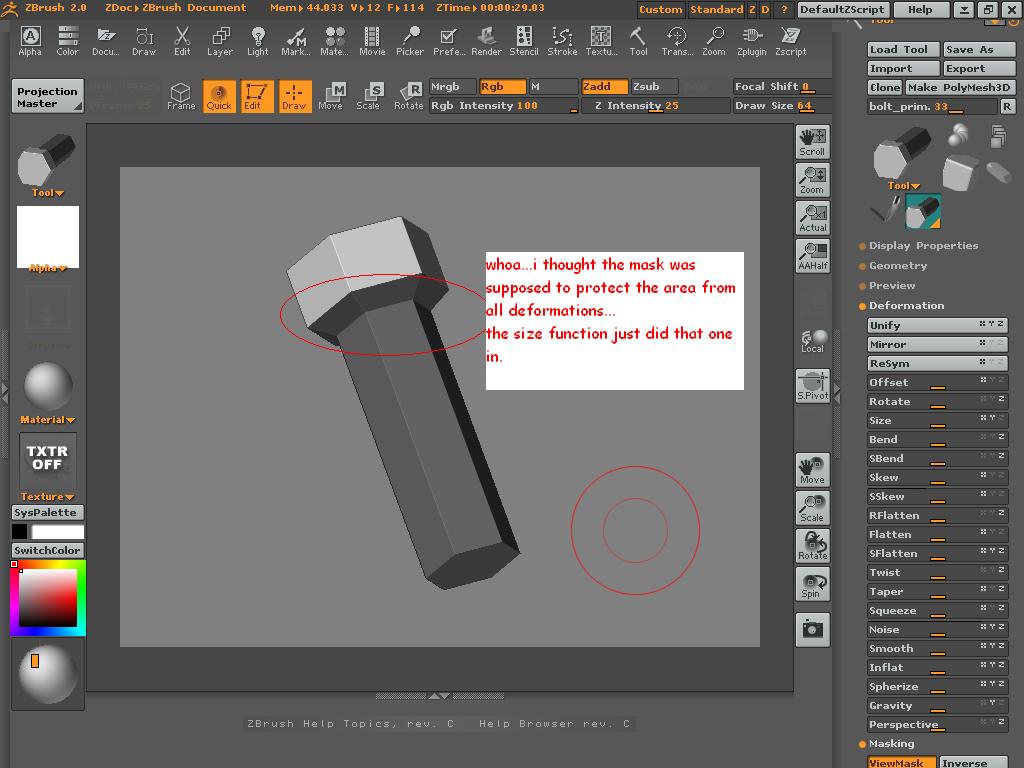Open the Edit palette scissors icon
1024x768 pixels.
pos(182,41)
